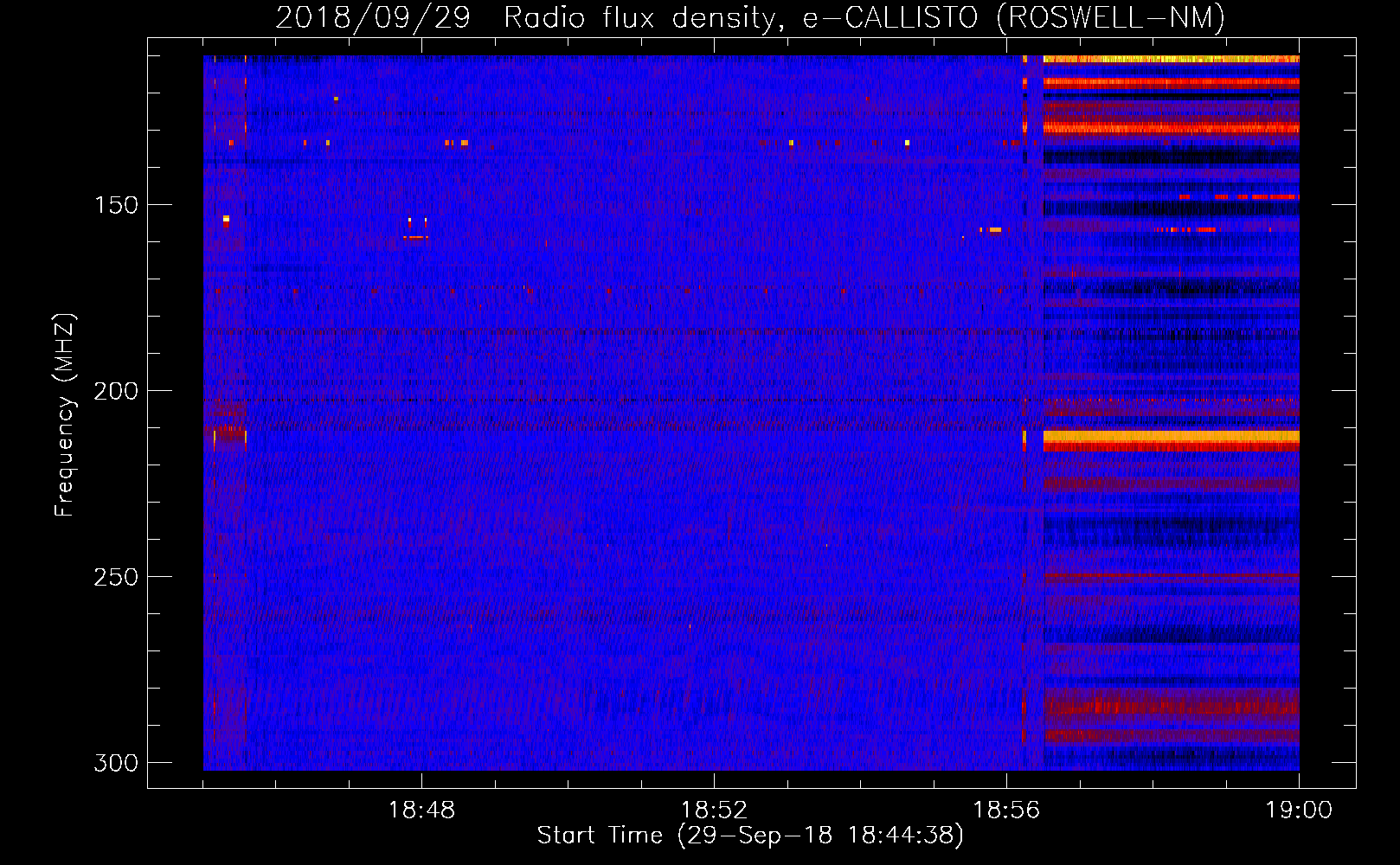Click the plot title "Radio flux density, e-CALLISTO (ROSWELL-NM)"

(x=864, y=18)
